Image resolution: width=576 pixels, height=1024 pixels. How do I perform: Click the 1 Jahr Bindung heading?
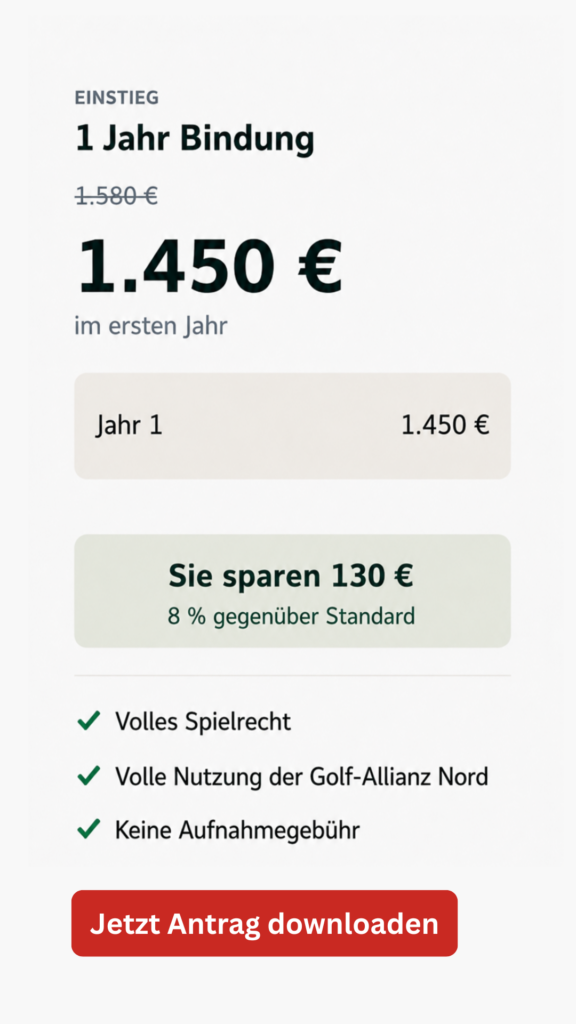pyautogui.click(x=195, y=139)
